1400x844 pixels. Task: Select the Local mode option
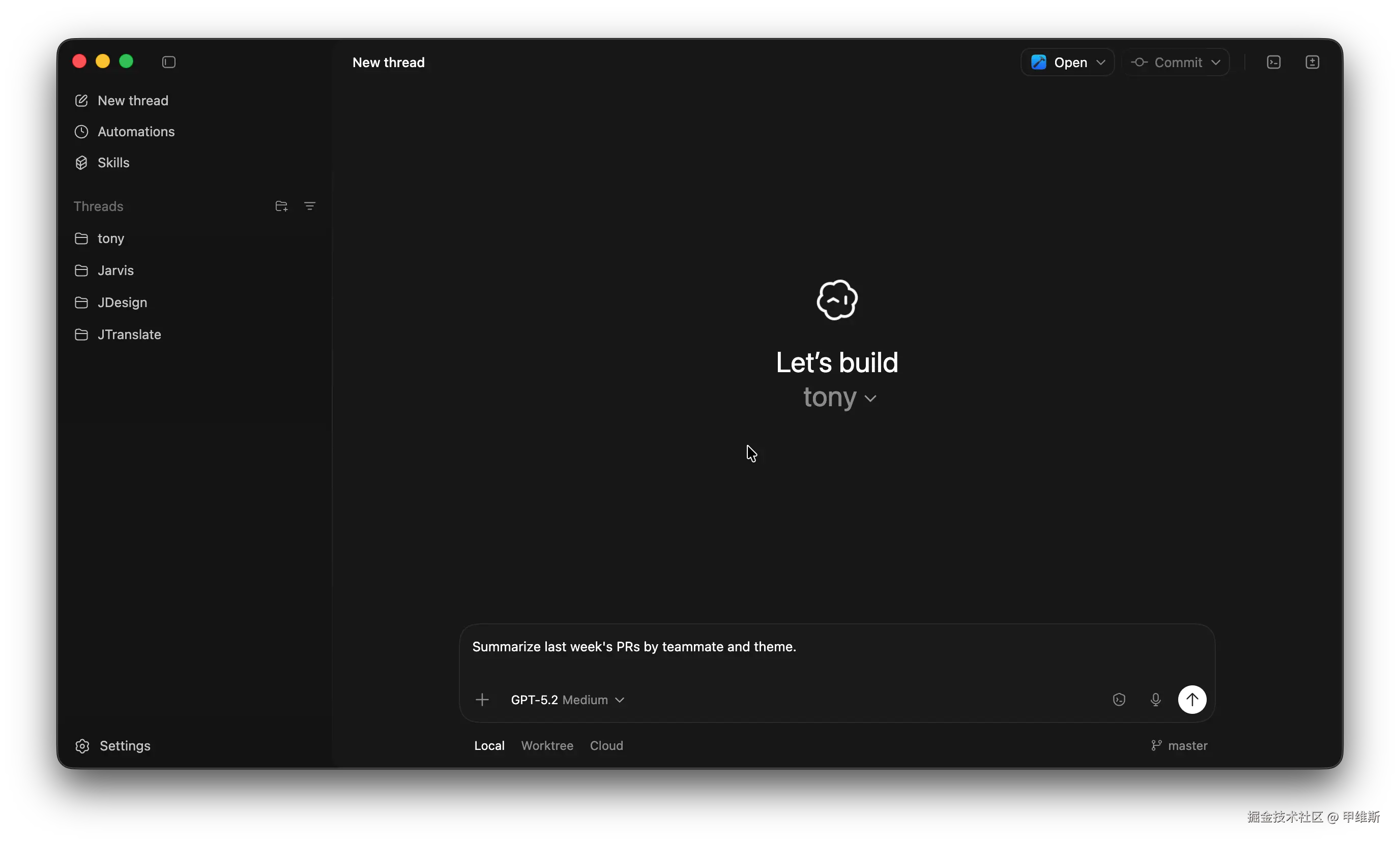[489, 745]
